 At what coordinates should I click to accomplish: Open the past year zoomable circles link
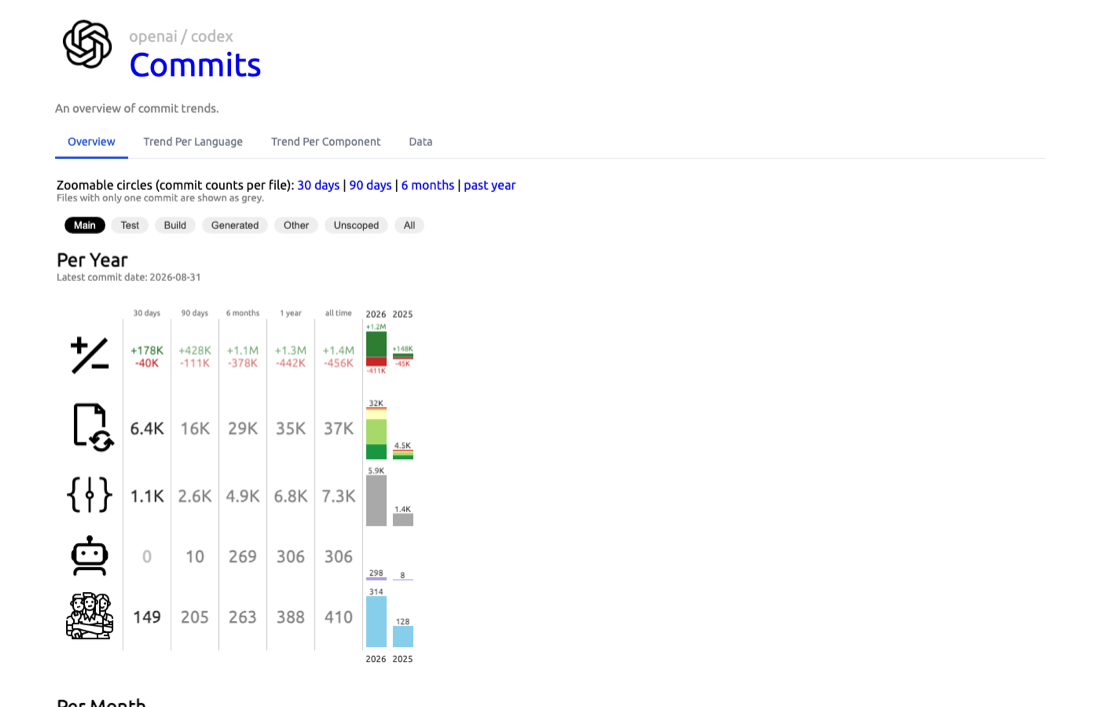490,185
